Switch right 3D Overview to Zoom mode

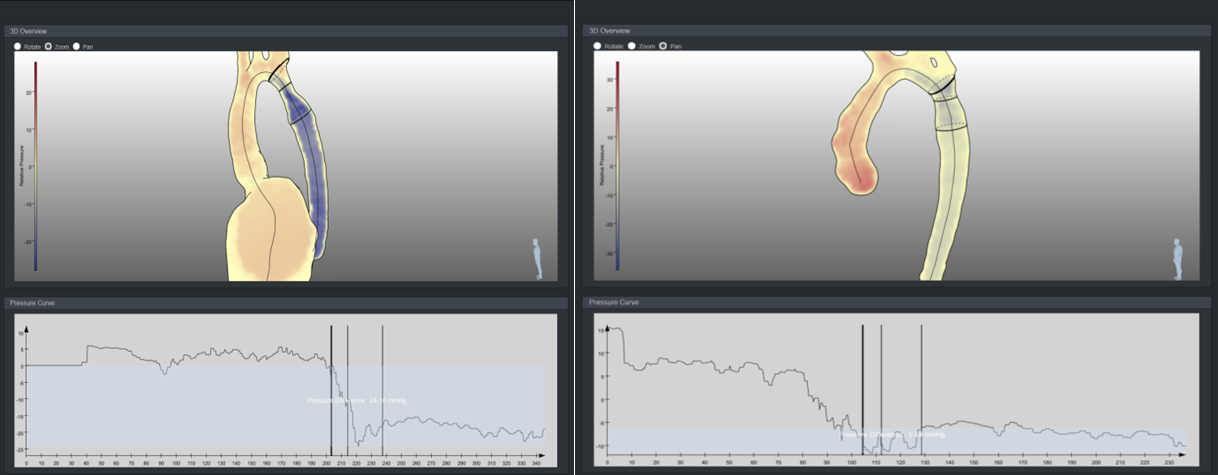point(633,46)
